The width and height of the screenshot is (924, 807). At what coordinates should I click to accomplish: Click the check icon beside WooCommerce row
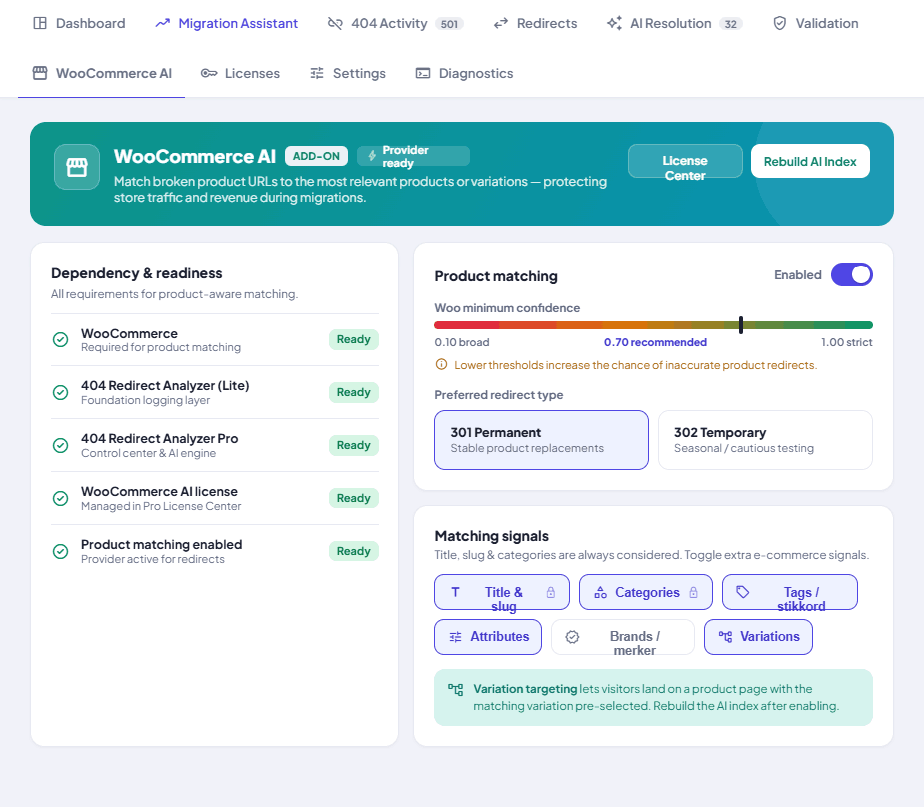pyautogui.click(x=61, y=340)
